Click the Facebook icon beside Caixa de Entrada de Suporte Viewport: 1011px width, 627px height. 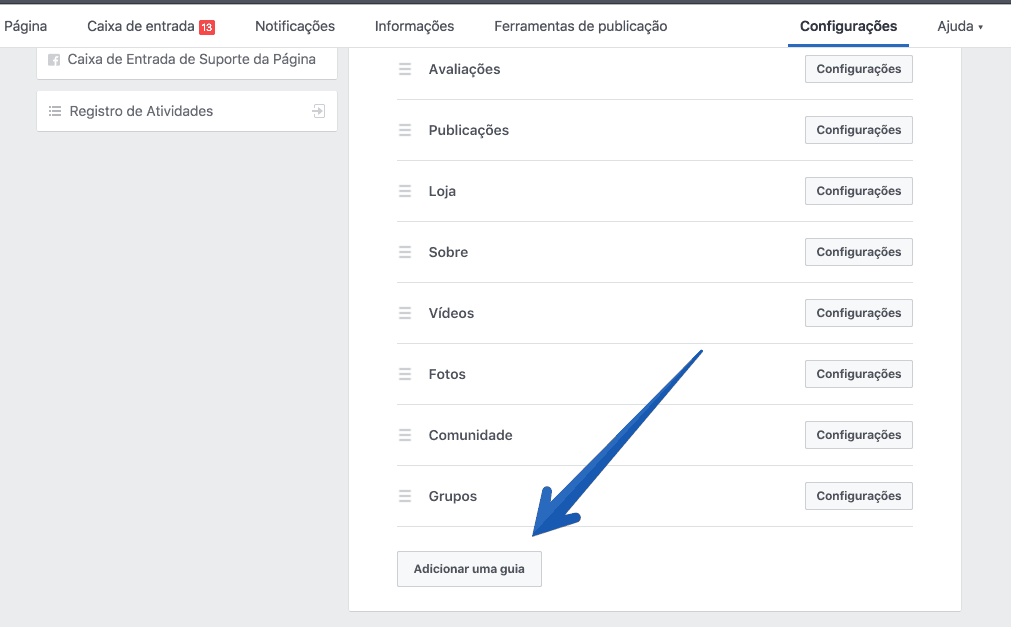pos(54,60)
